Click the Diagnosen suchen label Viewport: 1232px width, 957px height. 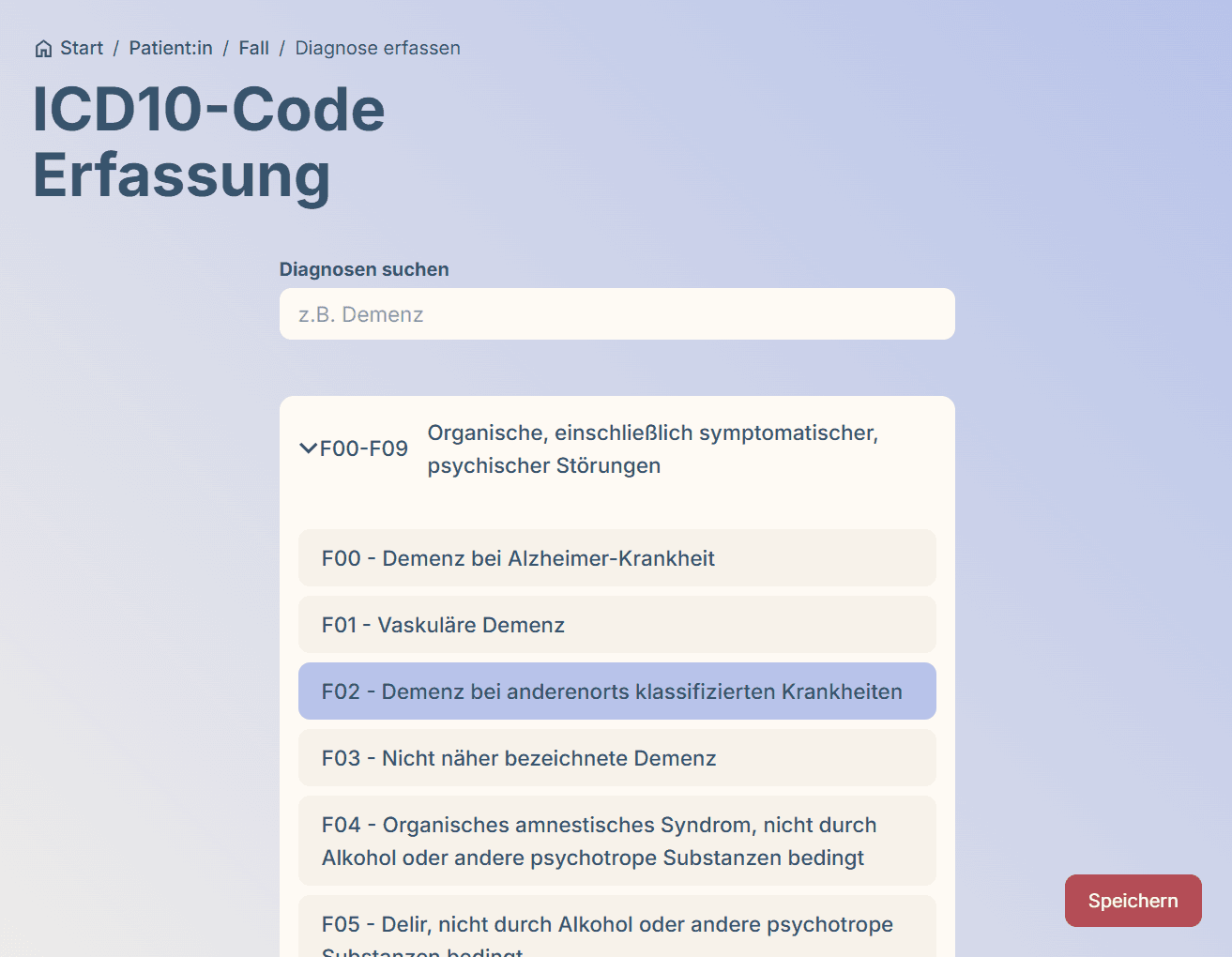(364, 269)
